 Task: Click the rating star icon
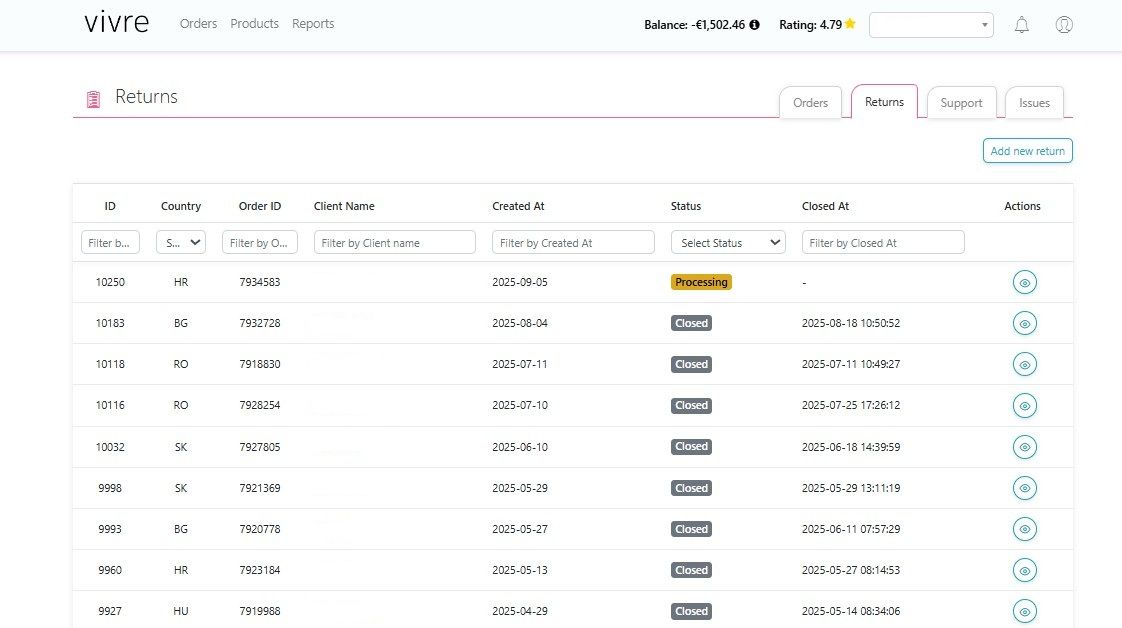[850, 24]
